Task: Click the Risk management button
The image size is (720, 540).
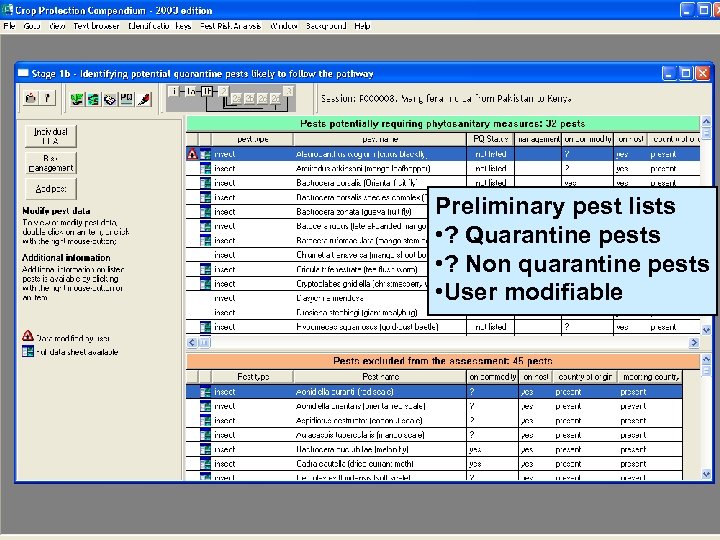Action: (x=51, y=163)
